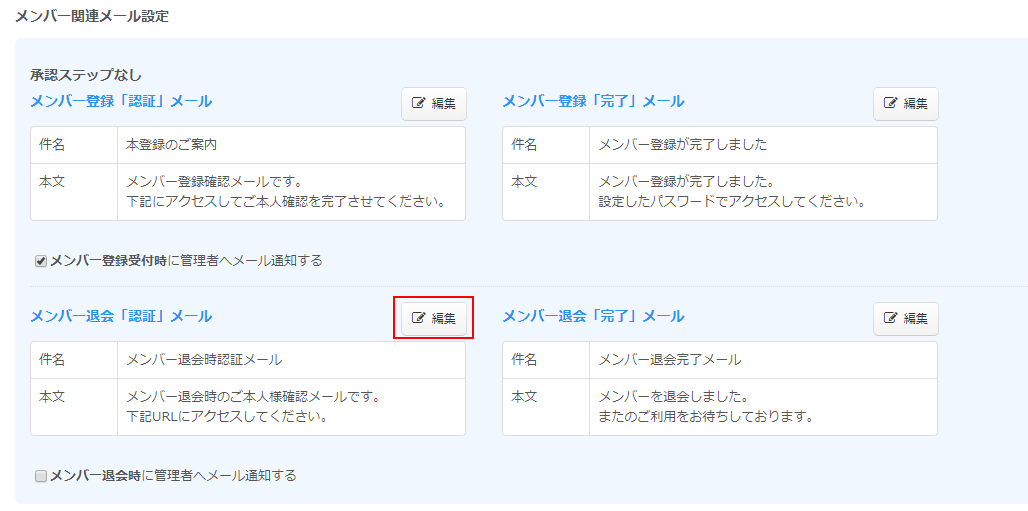1028x511 pixels.
Task: Open the メンバー登録「認証」メール heading link
Action: coord(121,101)
